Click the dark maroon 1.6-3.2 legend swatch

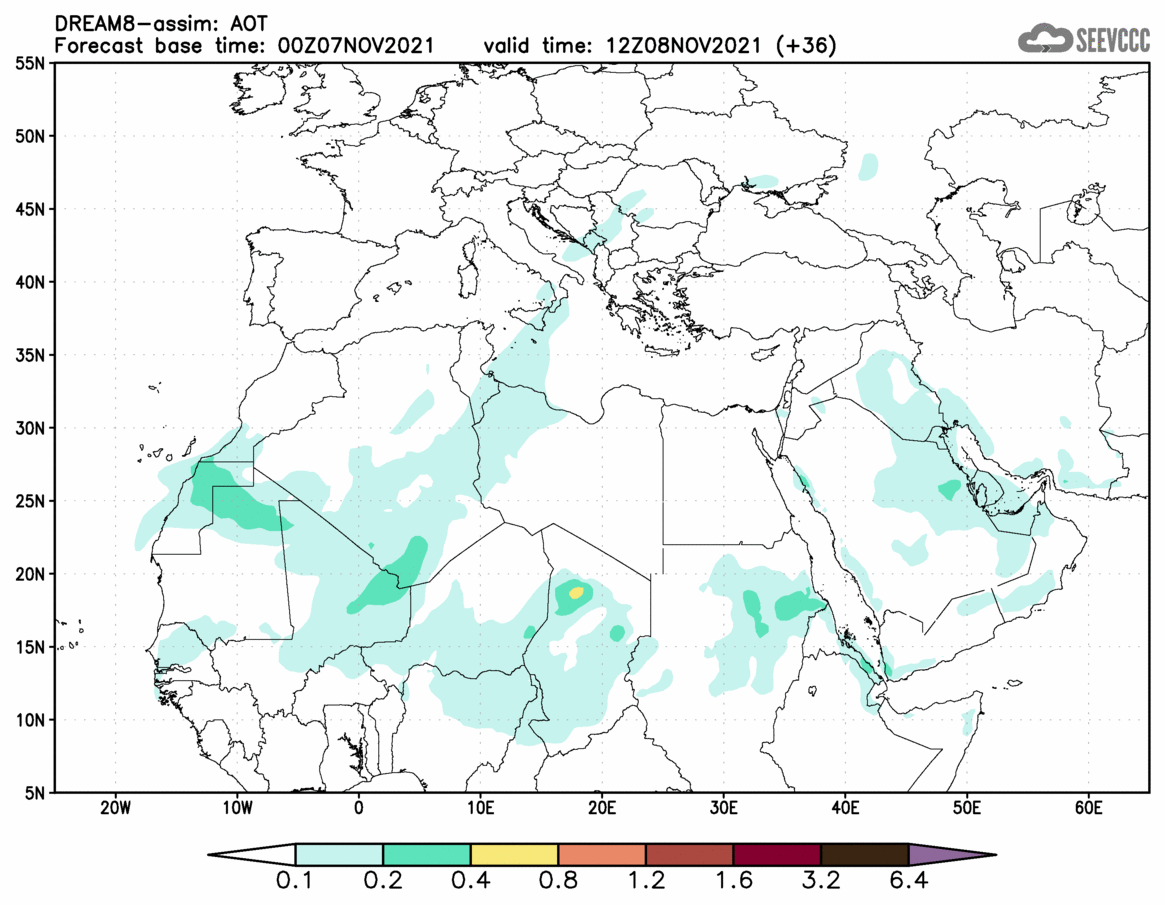(x=777, y=854)
